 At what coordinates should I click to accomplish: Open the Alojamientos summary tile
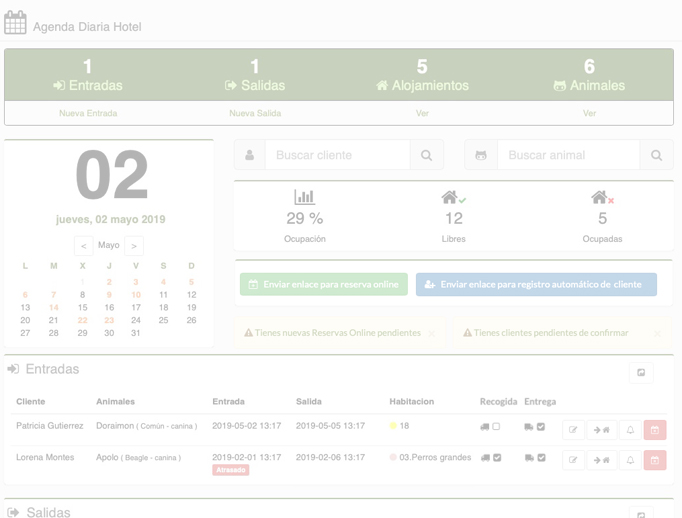coord(422,75)
